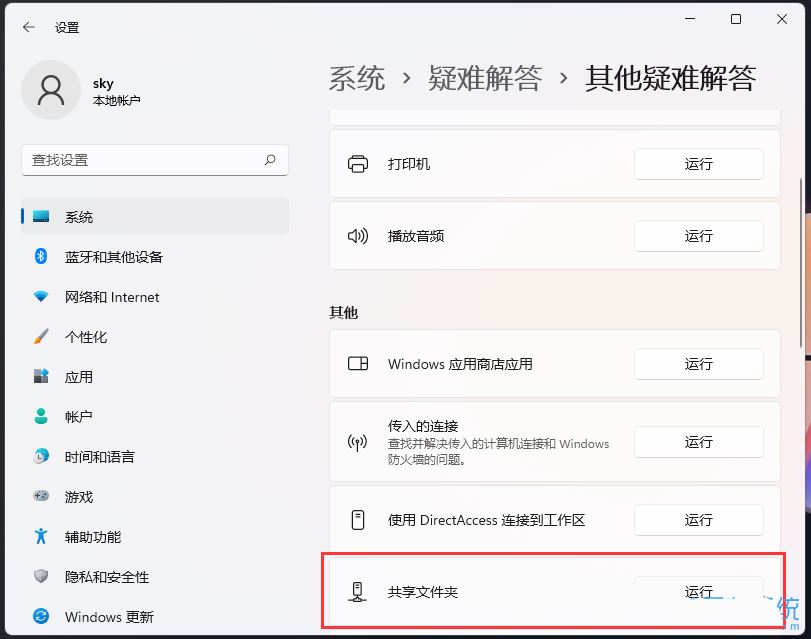This screenshot has height=639, width=811.
Task: Run the 传入的连接 troubleshooter
Action: point(698,442)
